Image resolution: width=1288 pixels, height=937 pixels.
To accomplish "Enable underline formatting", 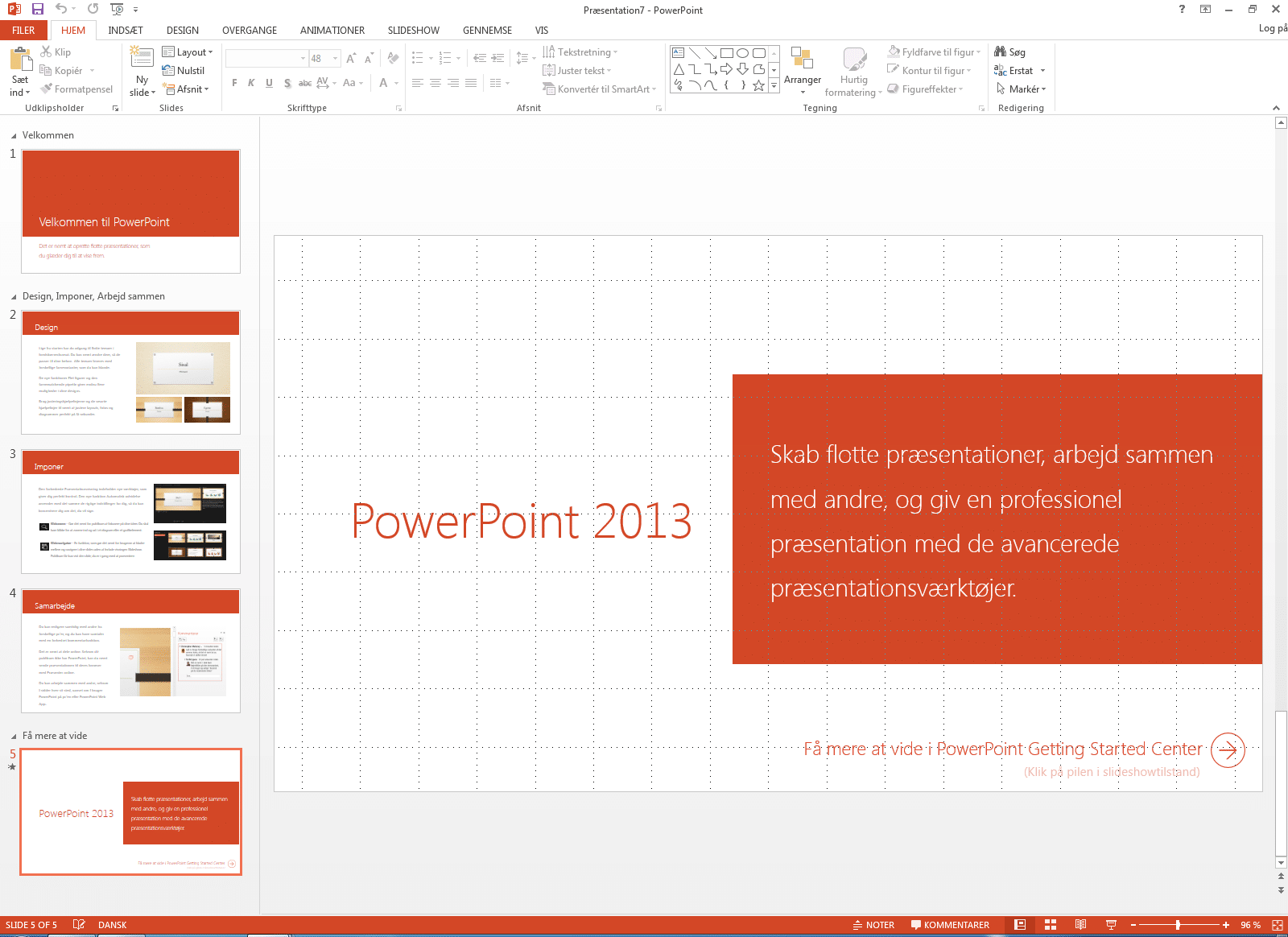I will [x=269, y=83].
